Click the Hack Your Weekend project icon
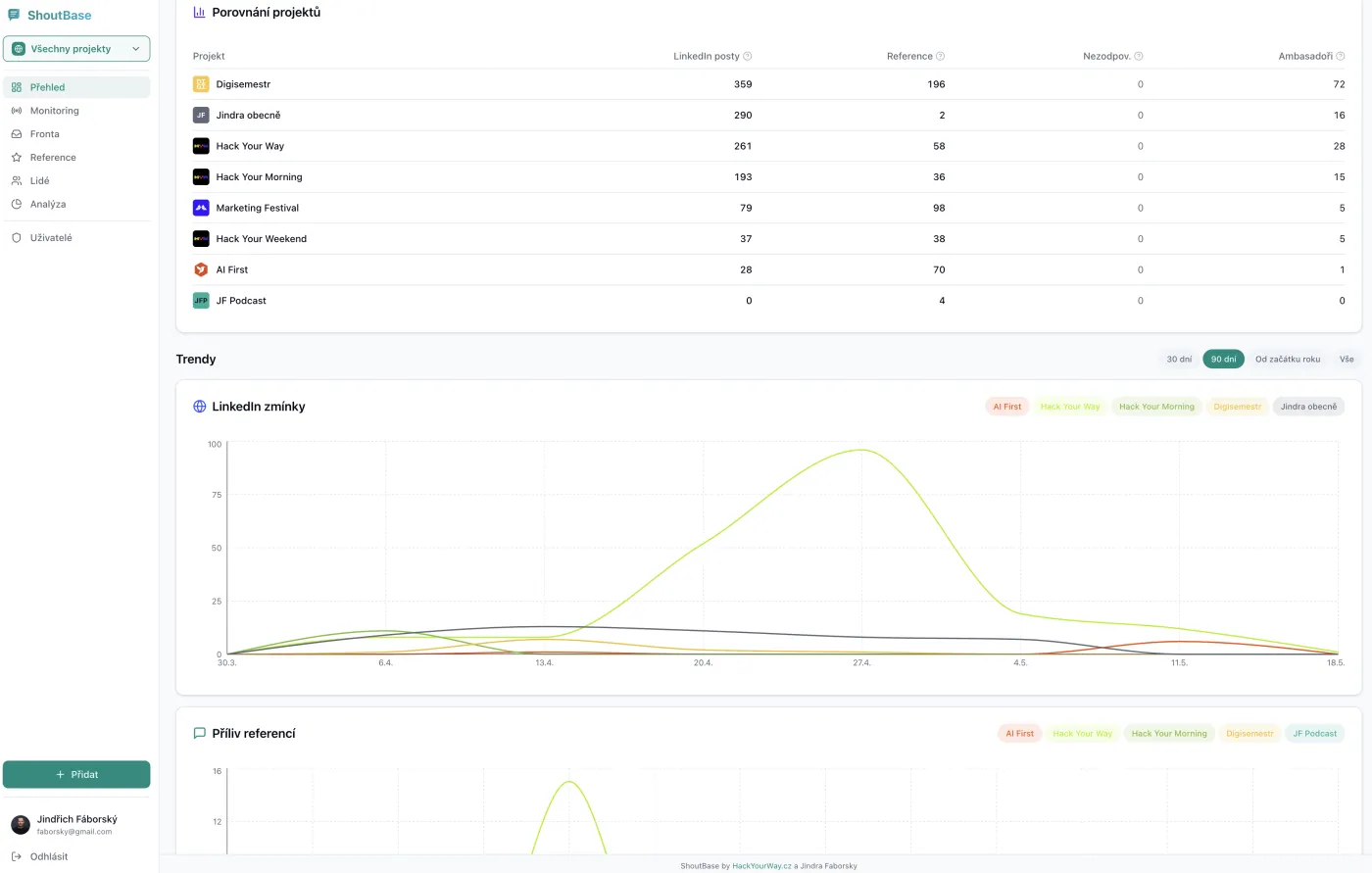This screenshot has width=1372, height=873. (x=201, y=239)
